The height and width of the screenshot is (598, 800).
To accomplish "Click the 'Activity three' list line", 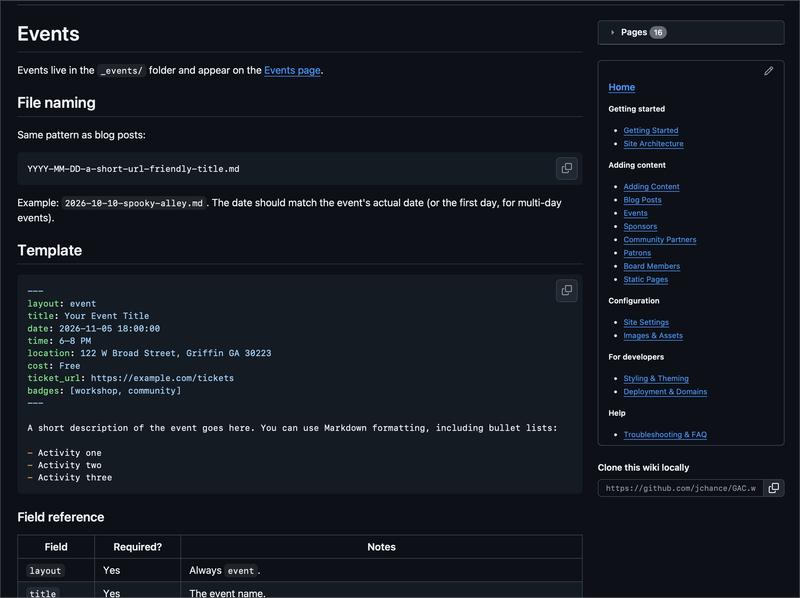I will 70,478.
